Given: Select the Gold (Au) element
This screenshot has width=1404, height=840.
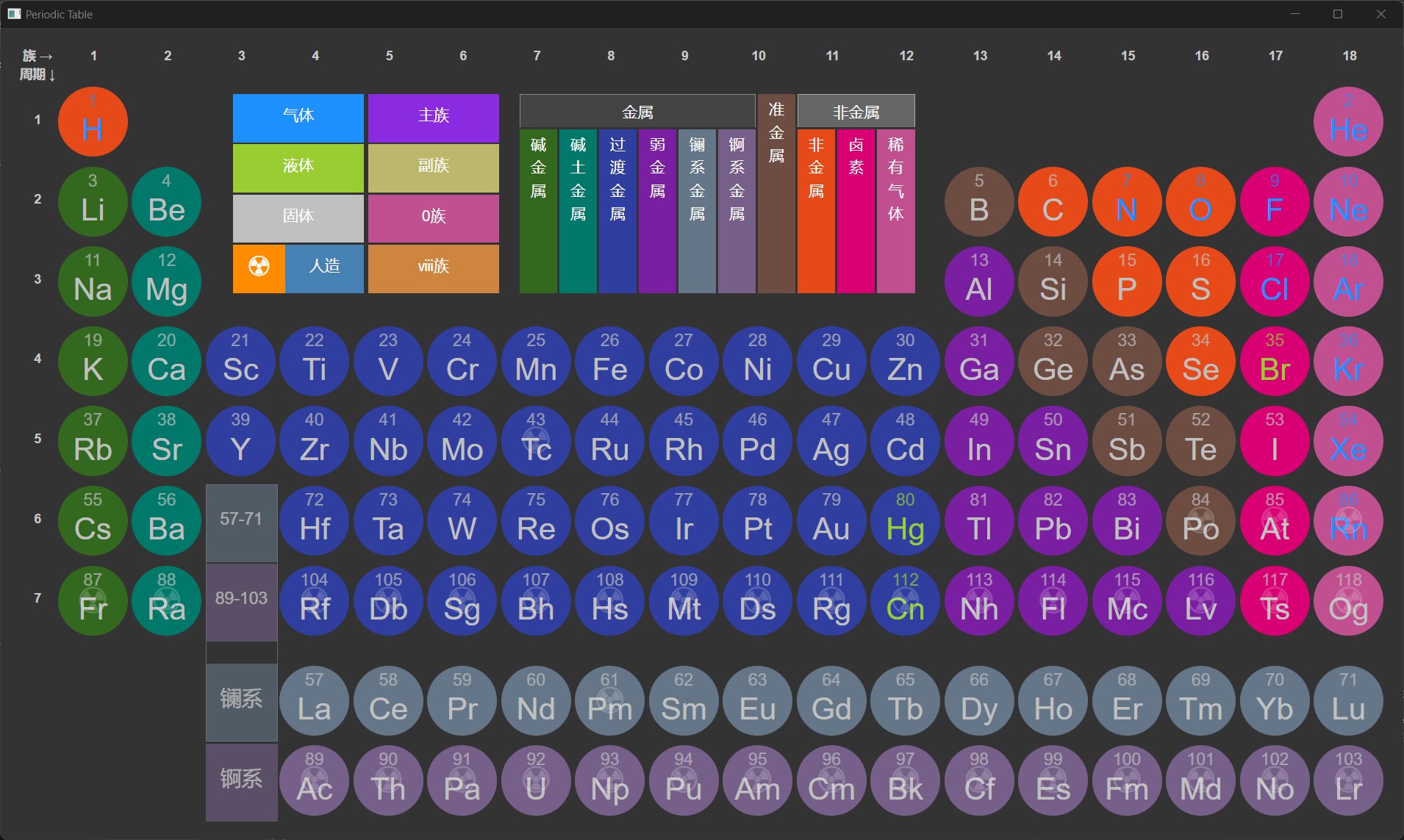Looking at the screenshot, I should pos(831,521).
